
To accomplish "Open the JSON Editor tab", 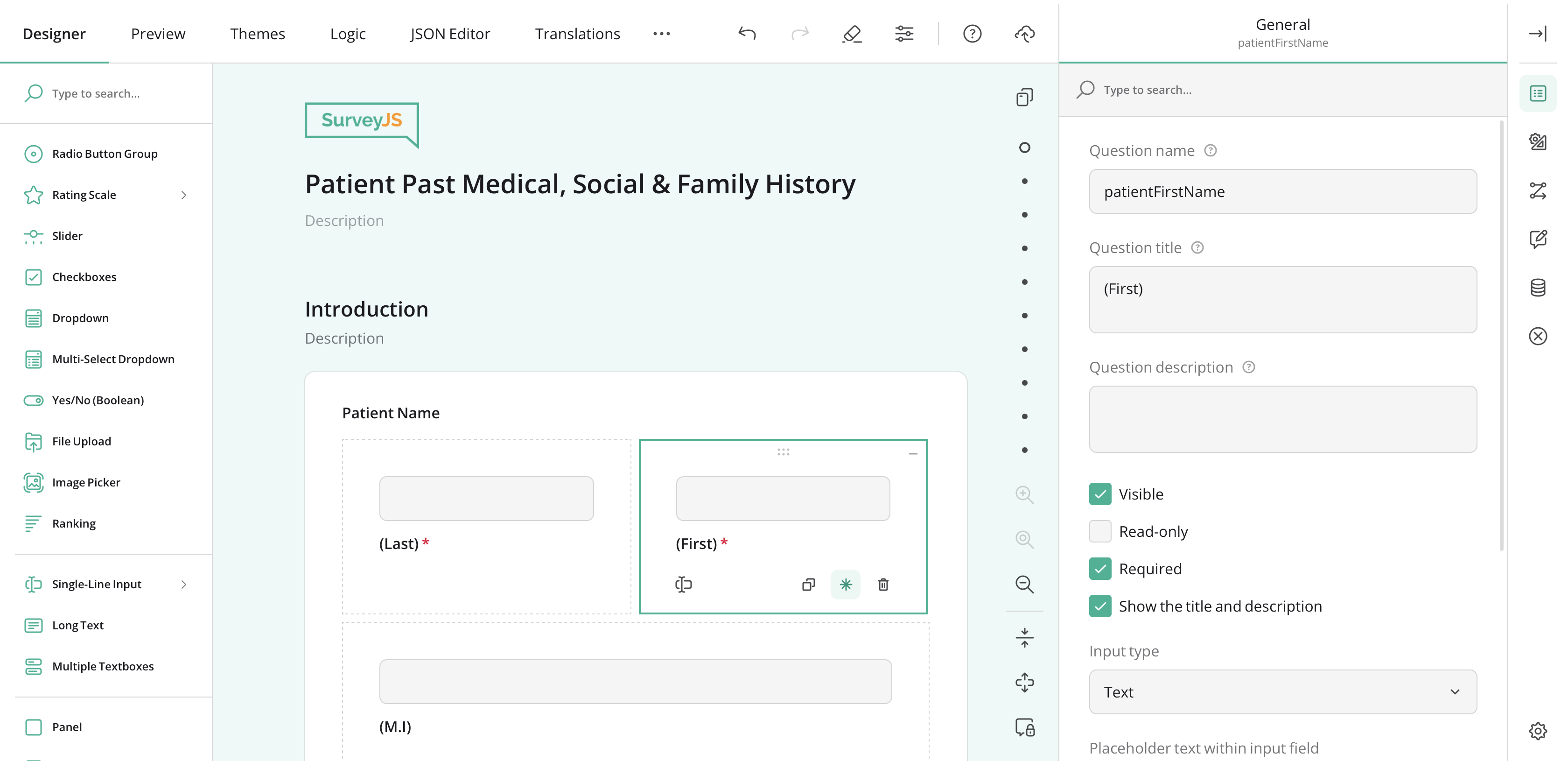I will (449, 34).
